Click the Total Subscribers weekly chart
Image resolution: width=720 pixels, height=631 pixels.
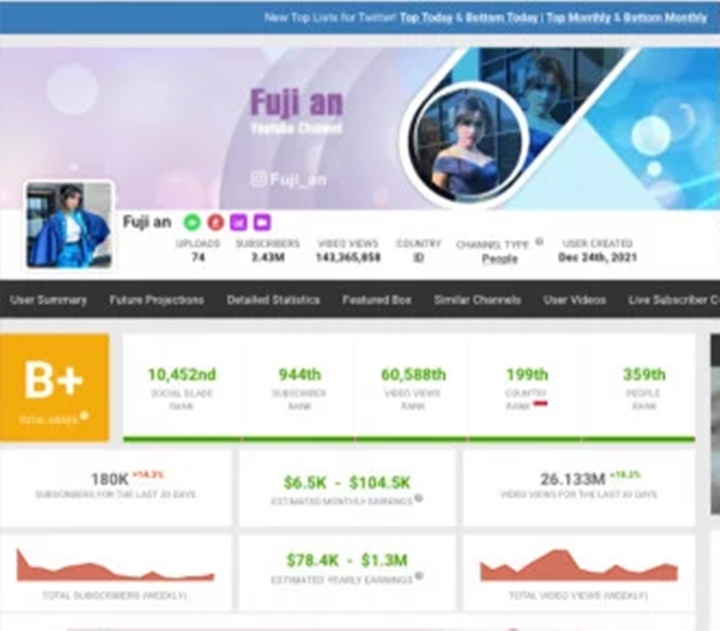(x=115, y=565)
